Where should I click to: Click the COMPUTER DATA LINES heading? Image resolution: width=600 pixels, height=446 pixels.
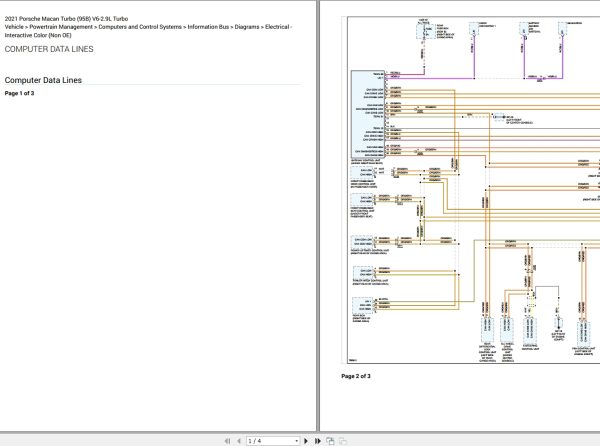49,49
